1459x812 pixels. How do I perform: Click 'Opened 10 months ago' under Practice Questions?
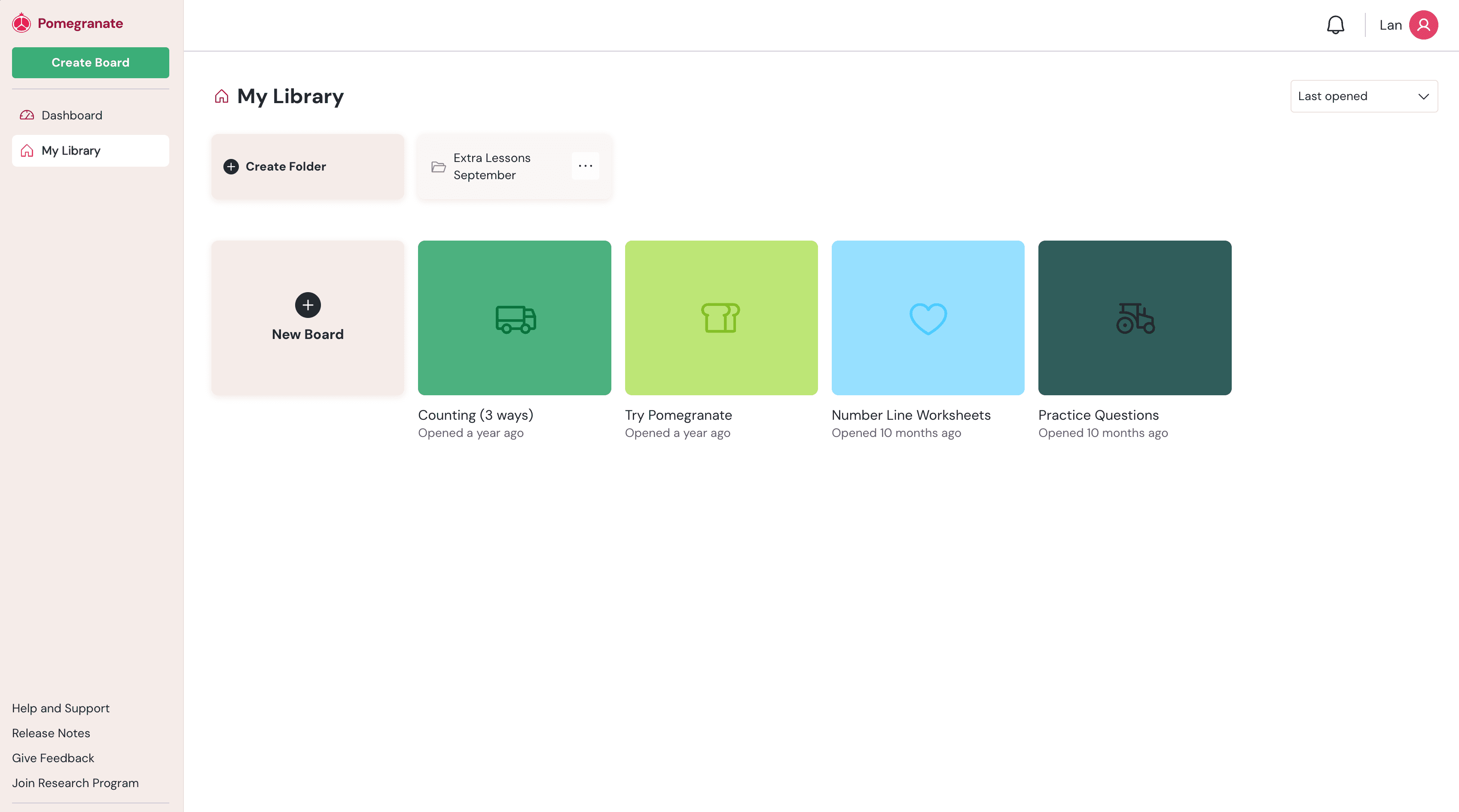coord(1103,433)
